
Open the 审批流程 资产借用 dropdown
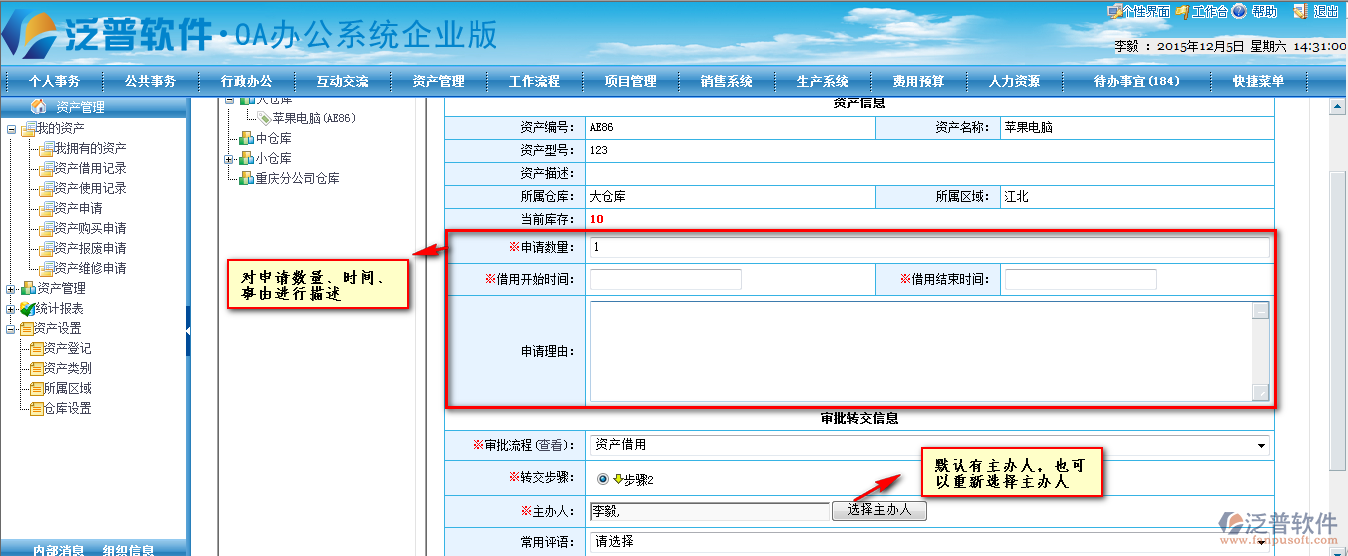pos(1260,446)
